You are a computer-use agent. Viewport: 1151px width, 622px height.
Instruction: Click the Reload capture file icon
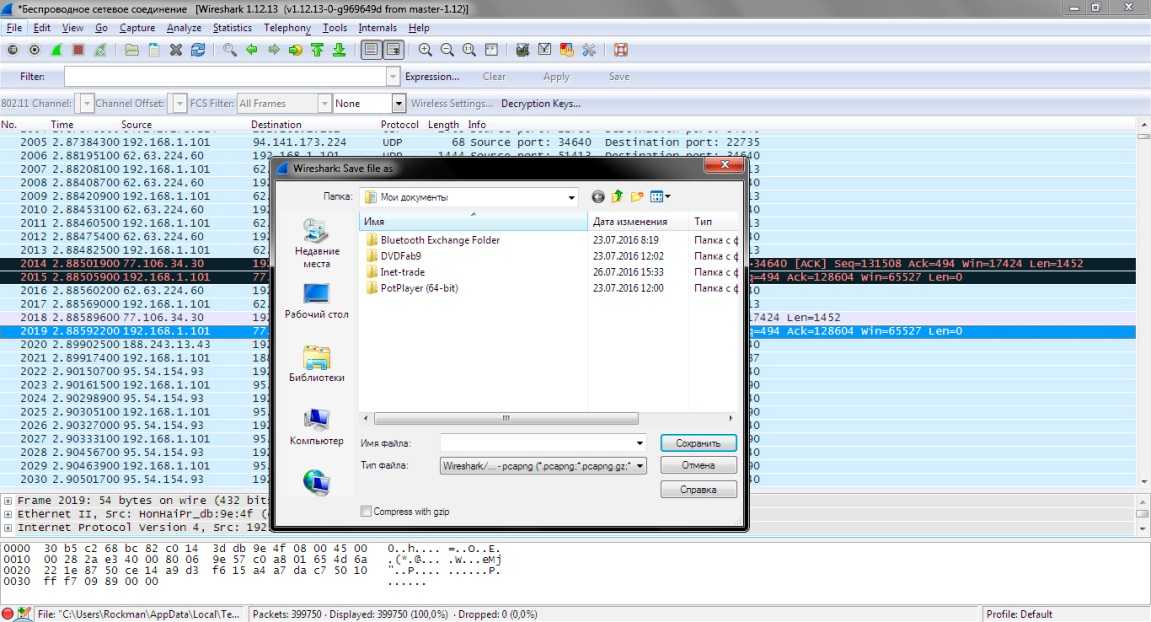point(197,50)
